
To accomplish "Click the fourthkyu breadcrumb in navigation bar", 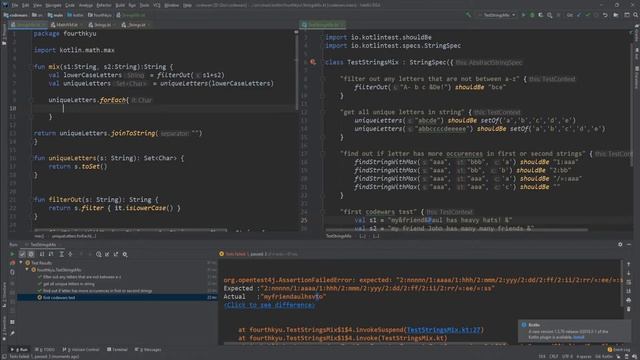I will [x=100, y=15].
